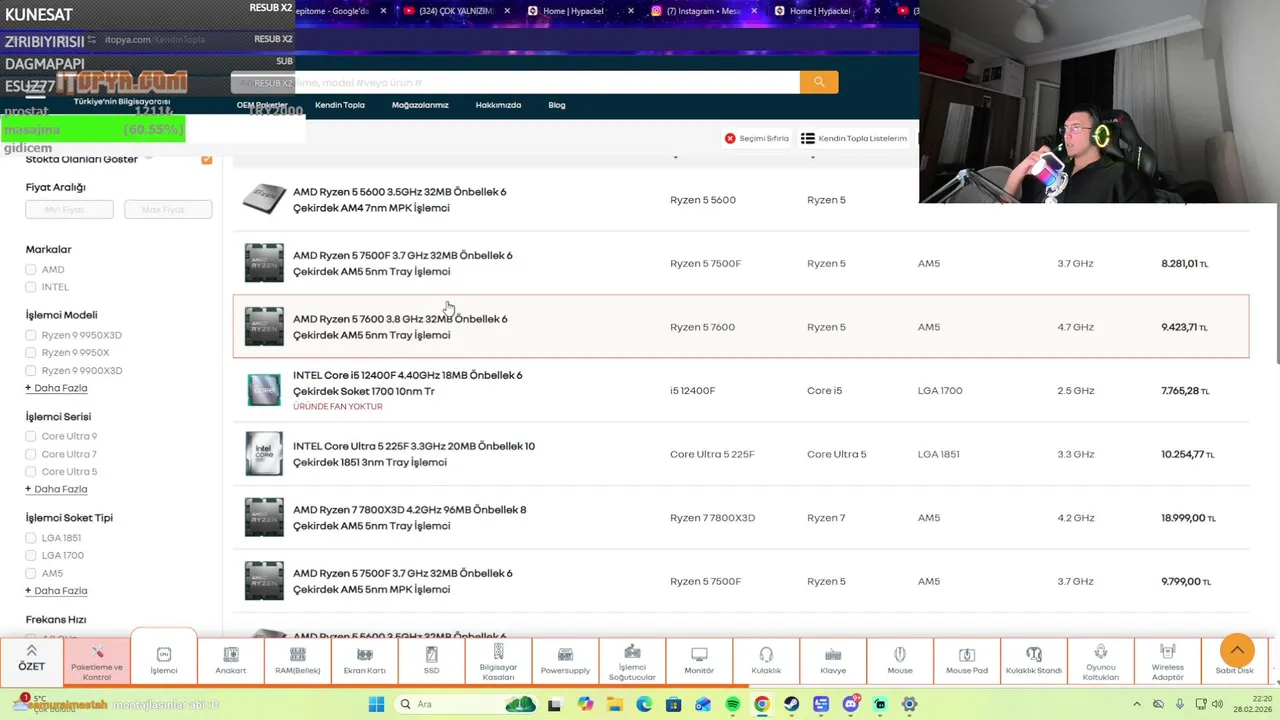Open Steam from the taskbar
Image resolution: width=1280 pixels, height=720 pixels.
pos(792,704)
